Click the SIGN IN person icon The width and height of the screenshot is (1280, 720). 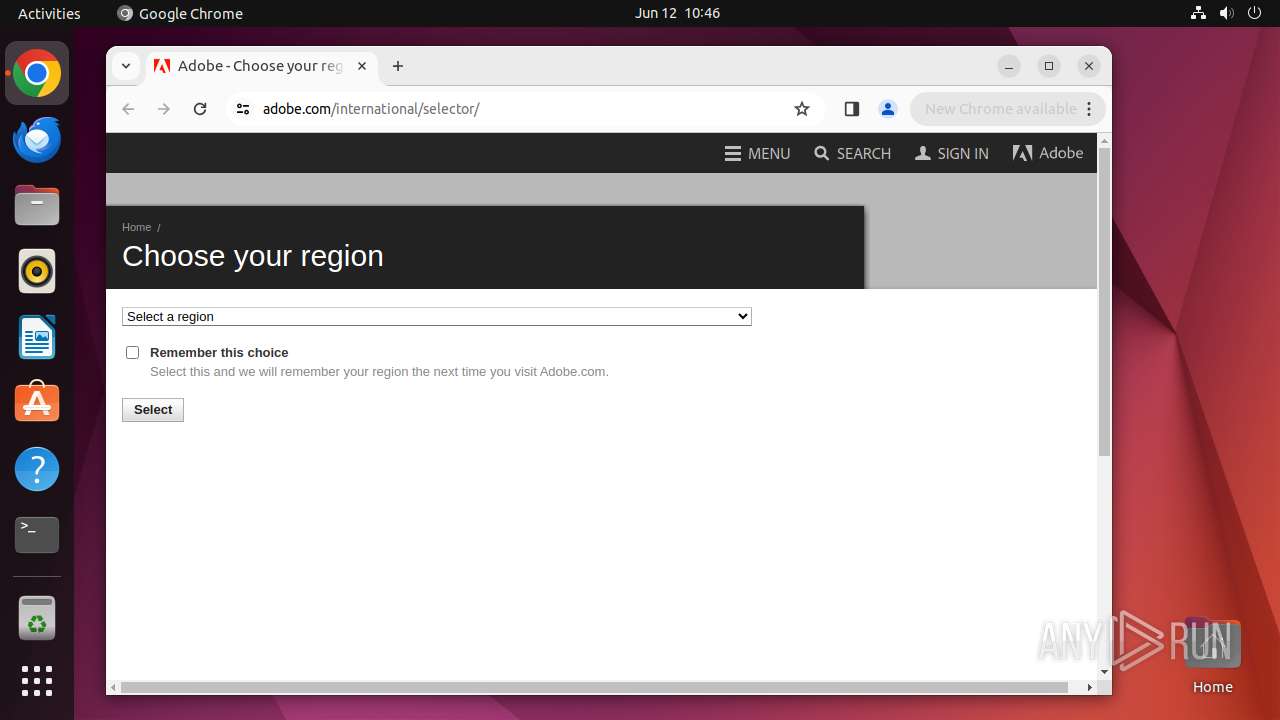(923, 153)
